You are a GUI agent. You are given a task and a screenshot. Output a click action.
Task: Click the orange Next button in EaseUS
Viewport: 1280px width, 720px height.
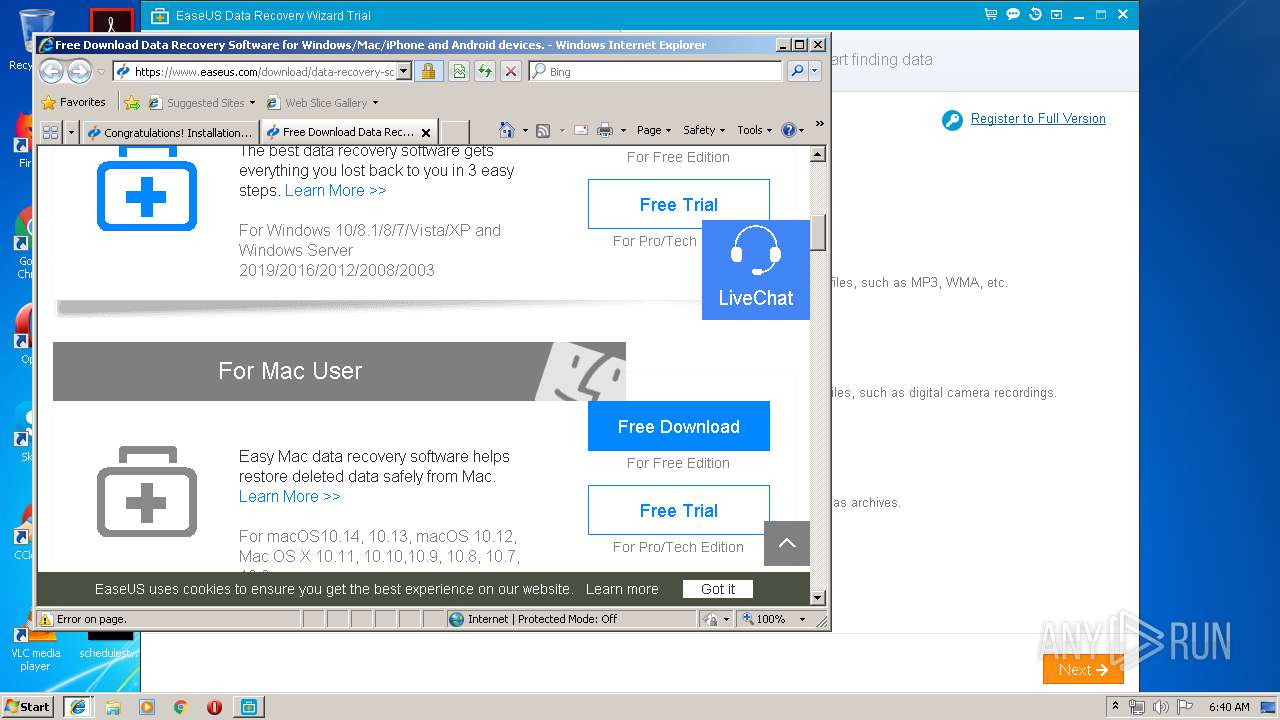1083,670
